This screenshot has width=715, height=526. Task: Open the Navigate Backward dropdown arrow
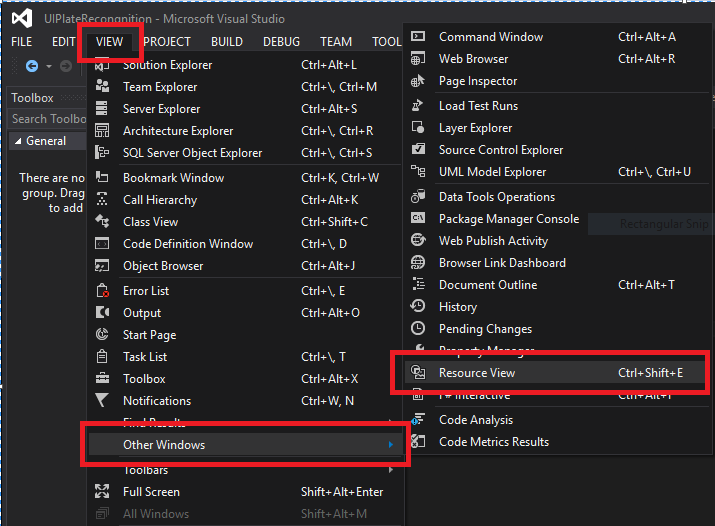[49, 67]
